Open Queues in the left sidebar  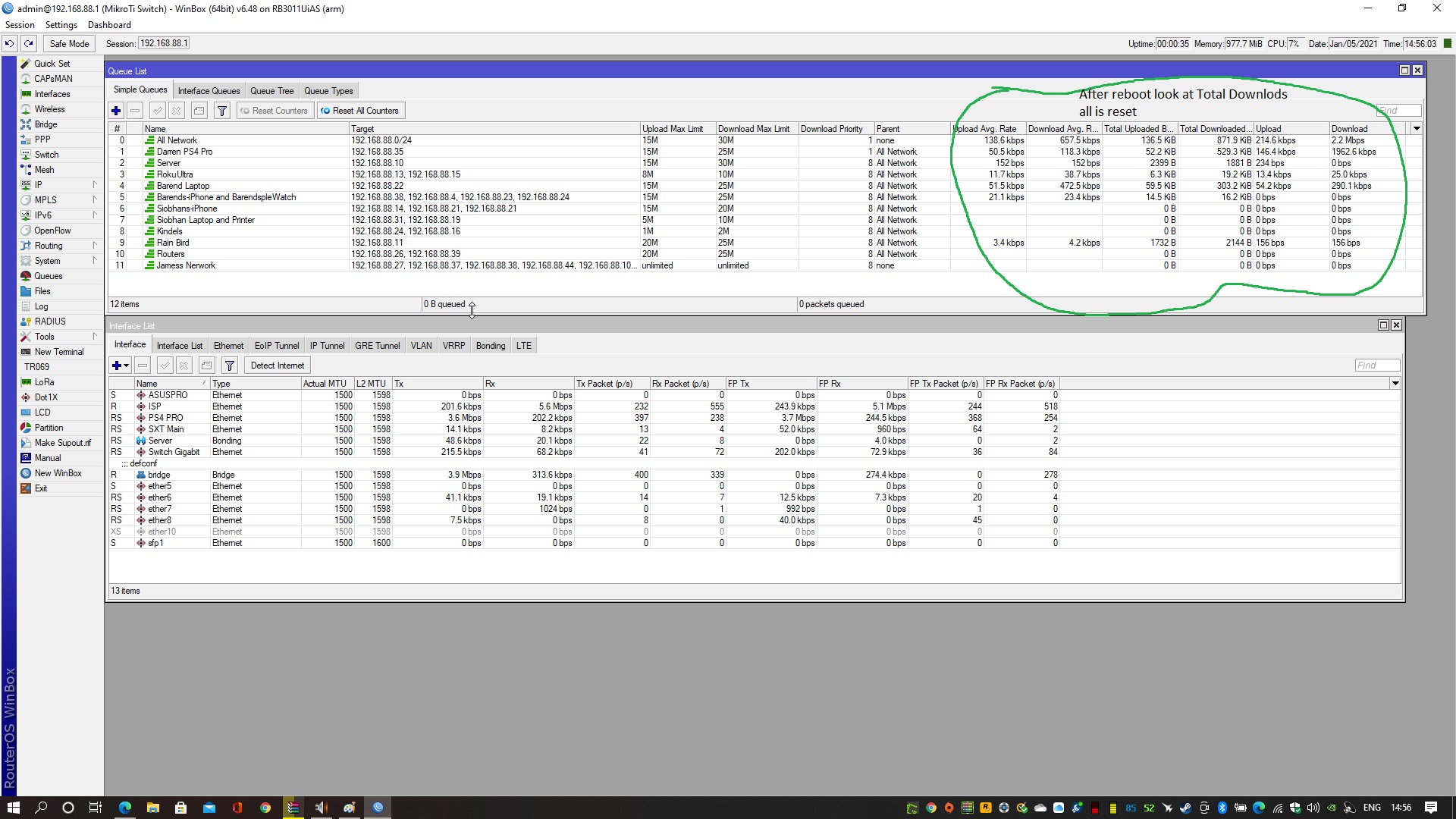[x=49, y=276]
